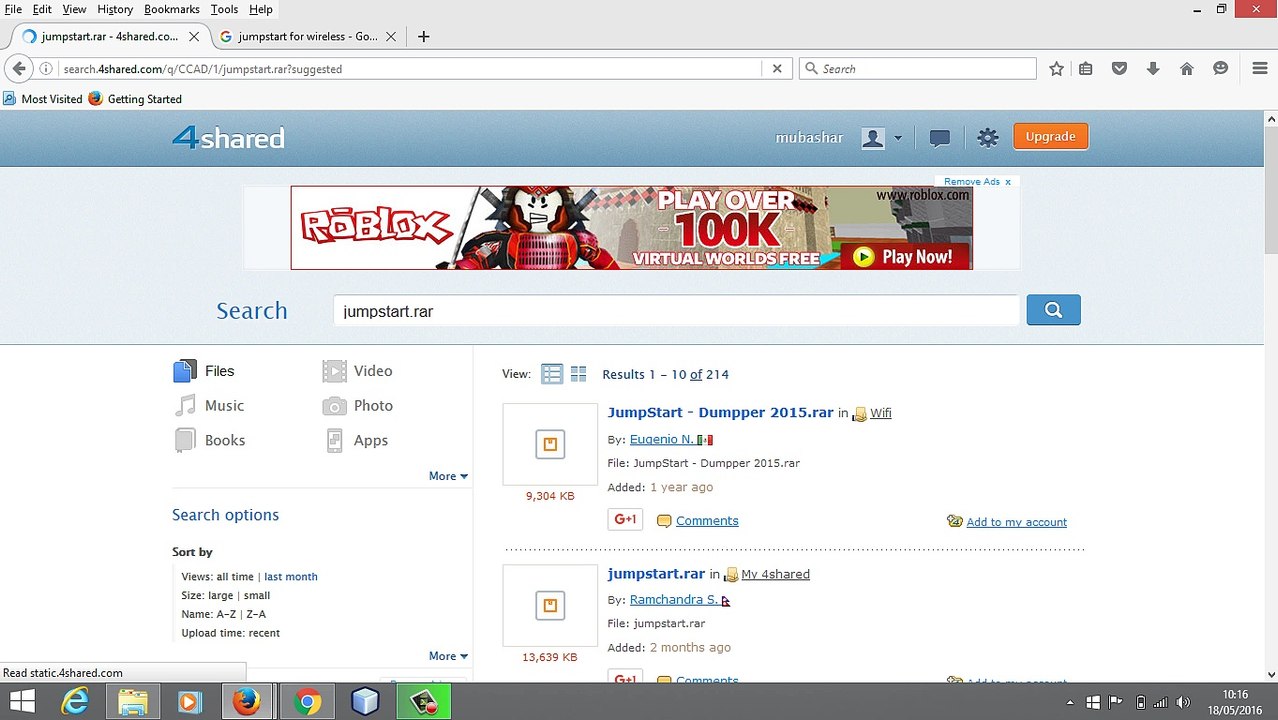Click the volume speaker tray icon

tap(1184, 702)
